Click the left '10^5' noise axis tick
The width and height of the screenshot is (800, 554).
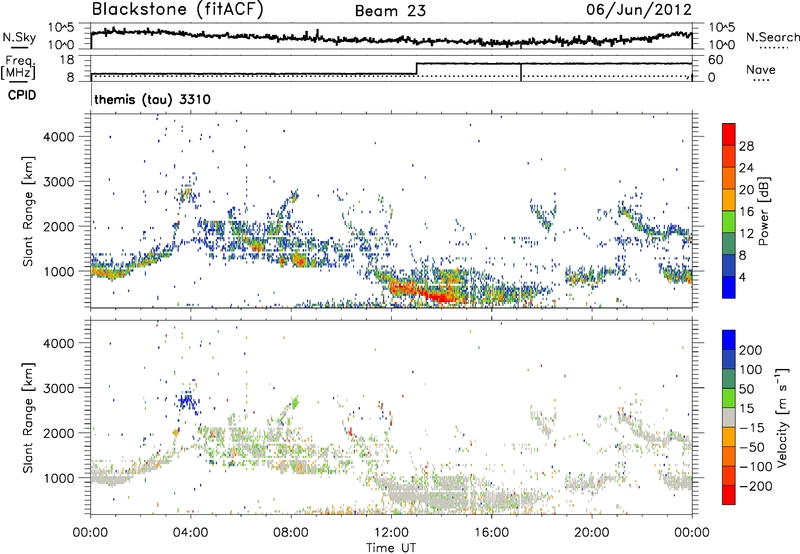point(61,27)
